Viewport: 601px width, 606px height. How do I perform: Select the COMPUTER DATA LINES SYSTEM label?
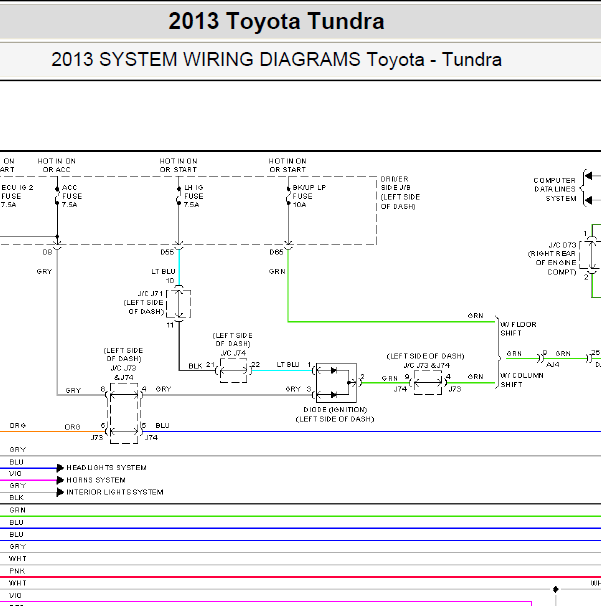pos(555,189)
